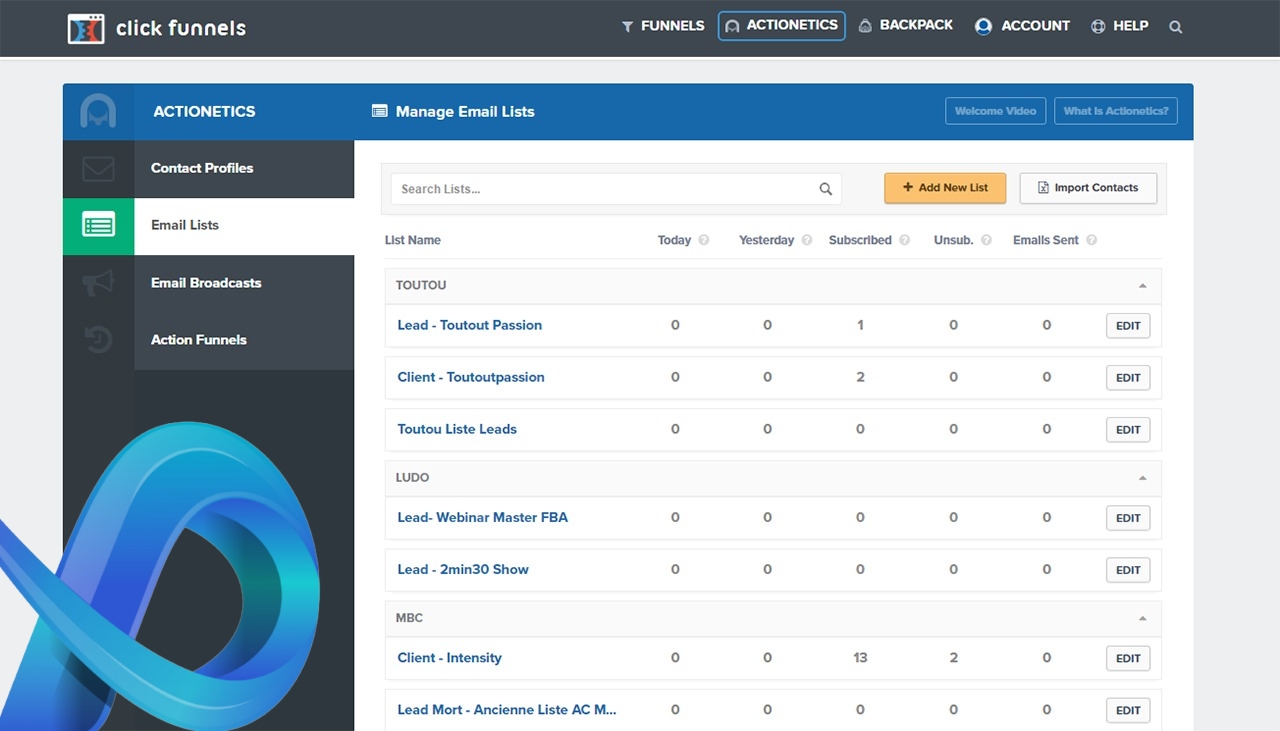Click help icon next to Subscribed column
This screenshot has height=731, width=1280.
point(905,240)
